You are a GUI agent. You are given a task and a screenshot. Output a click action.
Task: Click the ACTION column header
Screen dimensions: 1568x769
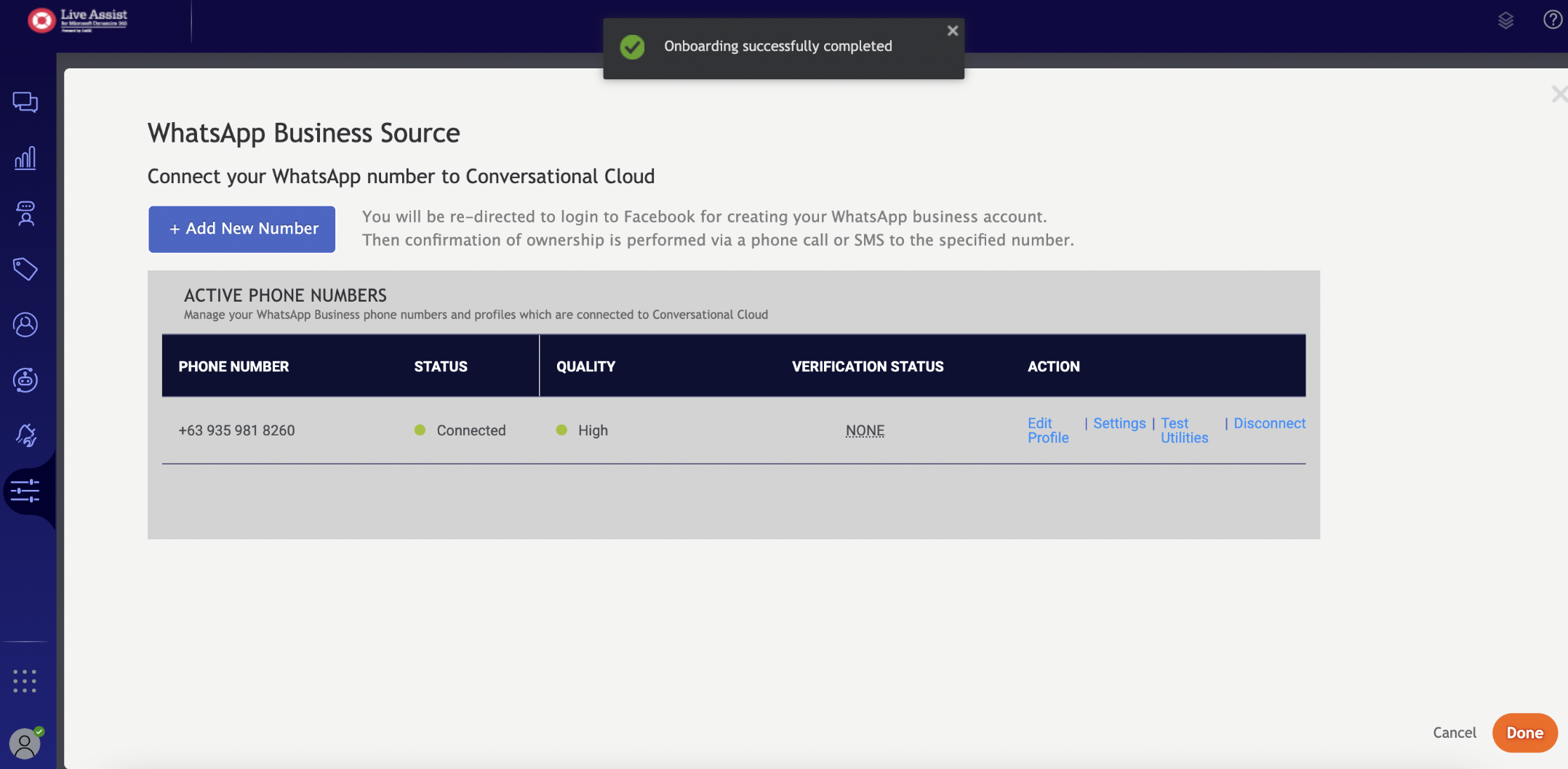pyautogui.click(x=1053, y=366)
